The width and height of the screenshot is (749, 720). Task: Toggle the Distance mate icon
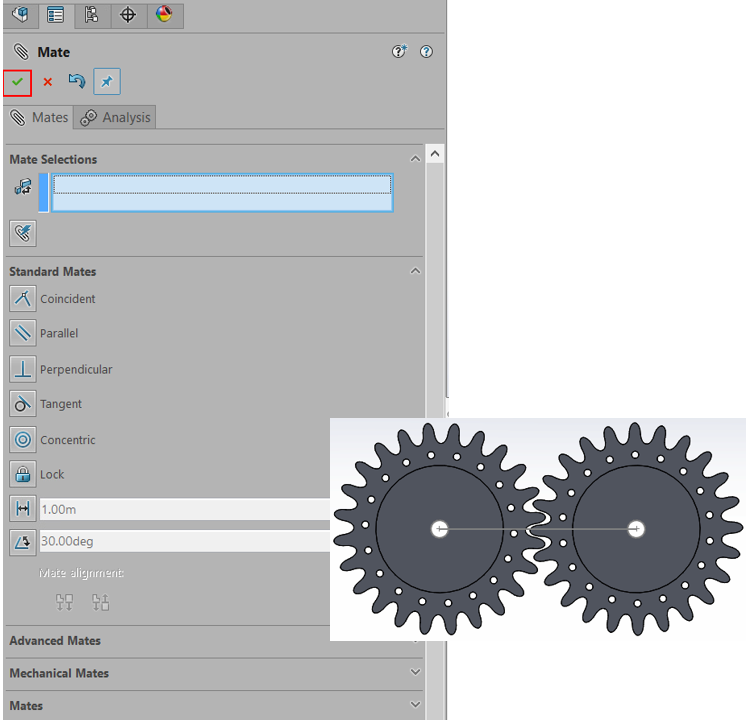tap(22, 509)
